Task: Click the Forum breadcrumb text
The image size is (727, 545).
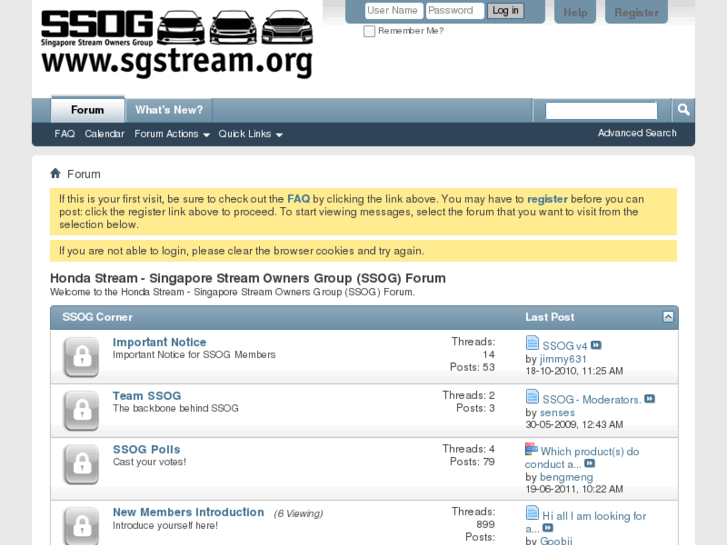Action: pyautogui.click(x=84, y=174)
